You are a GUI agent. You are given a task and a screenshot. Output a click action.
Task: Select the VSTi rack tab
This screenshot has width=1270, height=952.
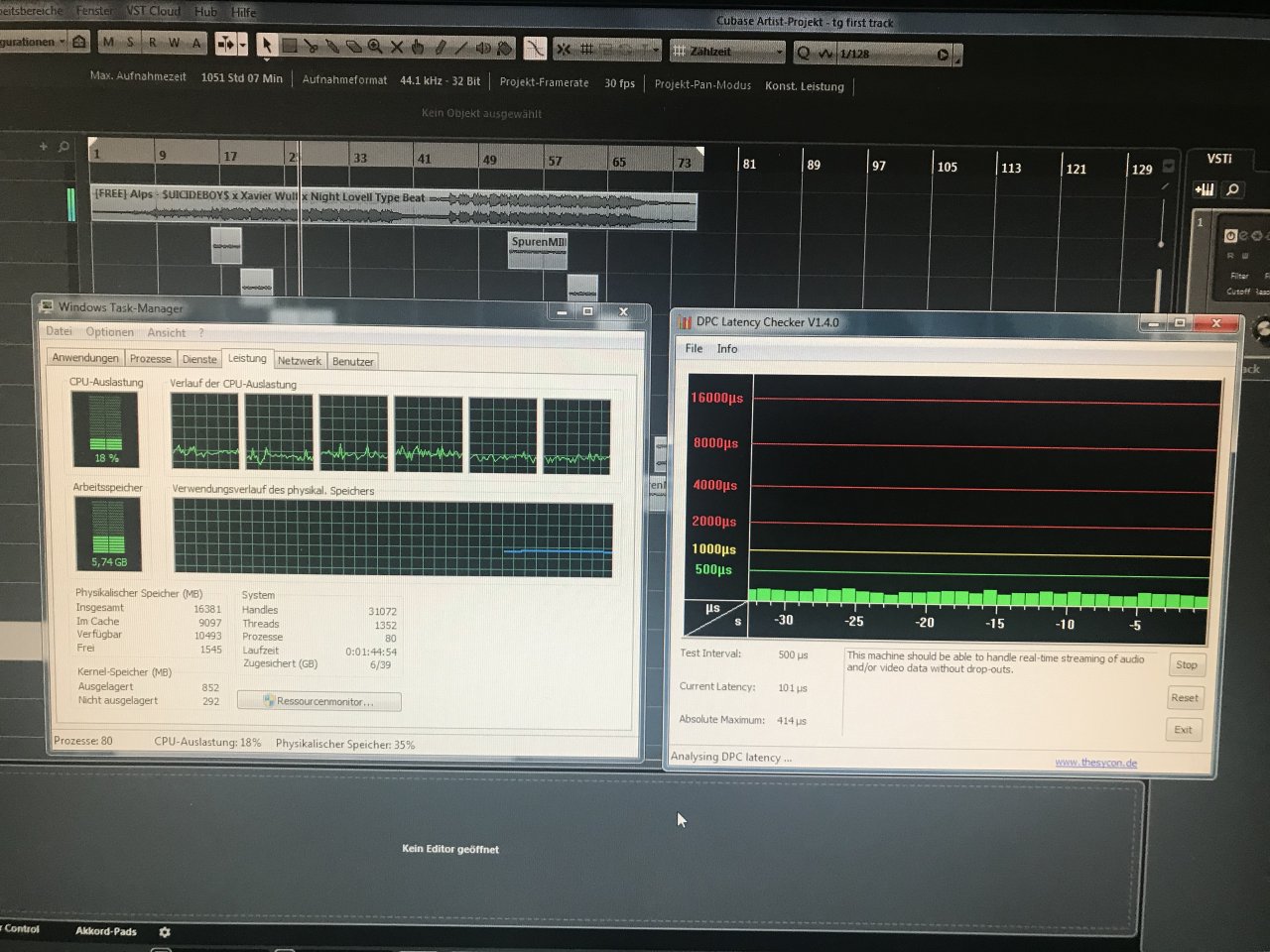pos(1219,159)
